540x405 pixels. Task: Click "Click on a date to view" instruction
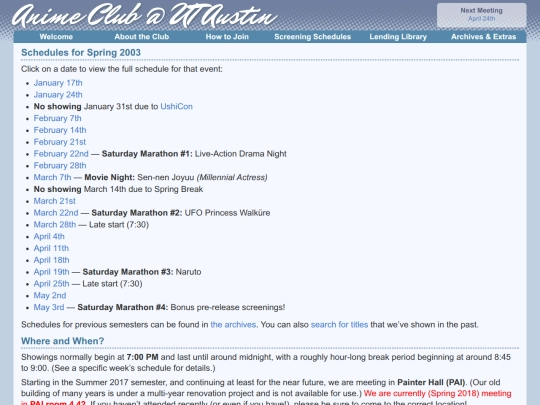122,69
